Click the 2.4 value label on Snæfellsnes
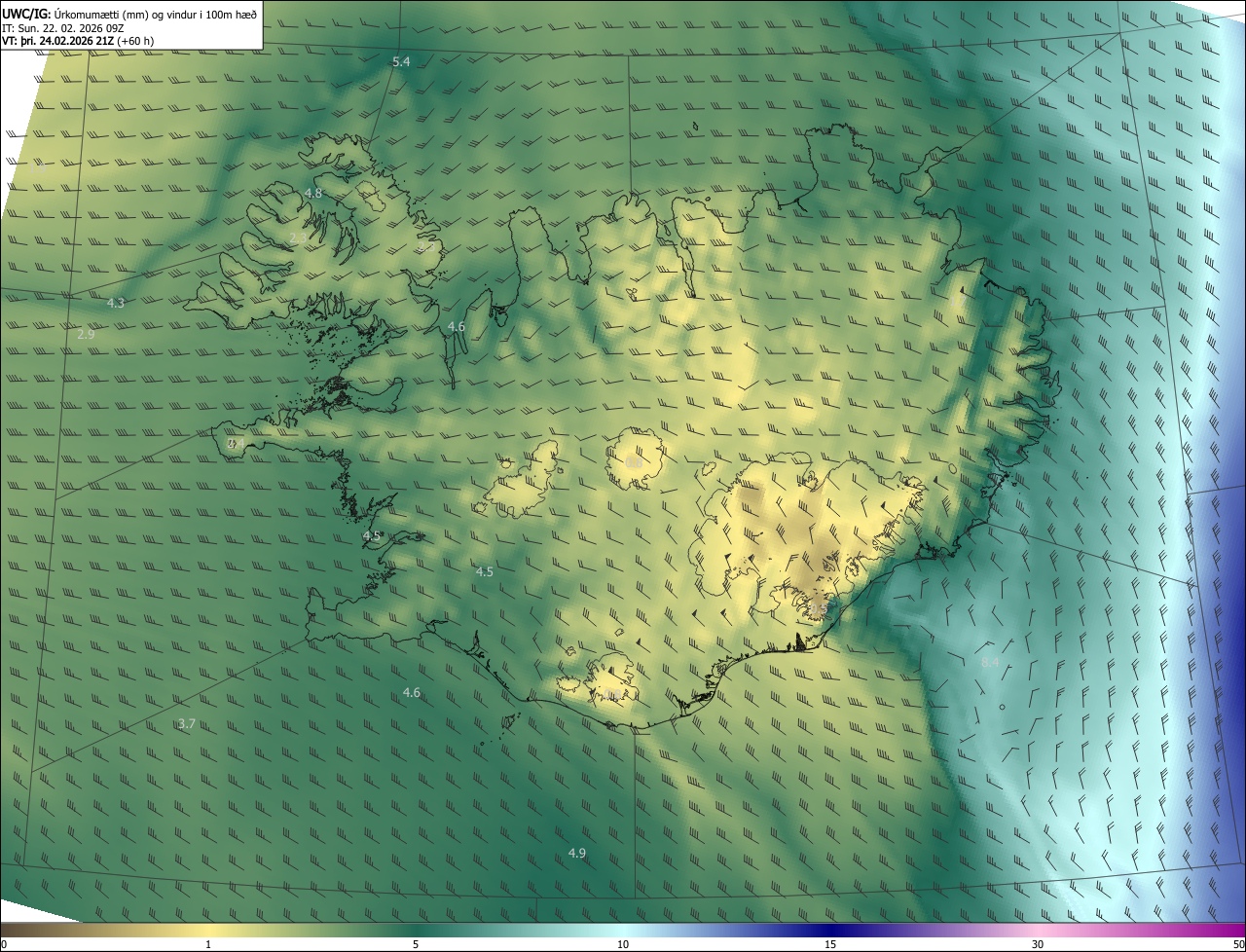Viewport: 1246px width, 952px height. pos(236,443)
